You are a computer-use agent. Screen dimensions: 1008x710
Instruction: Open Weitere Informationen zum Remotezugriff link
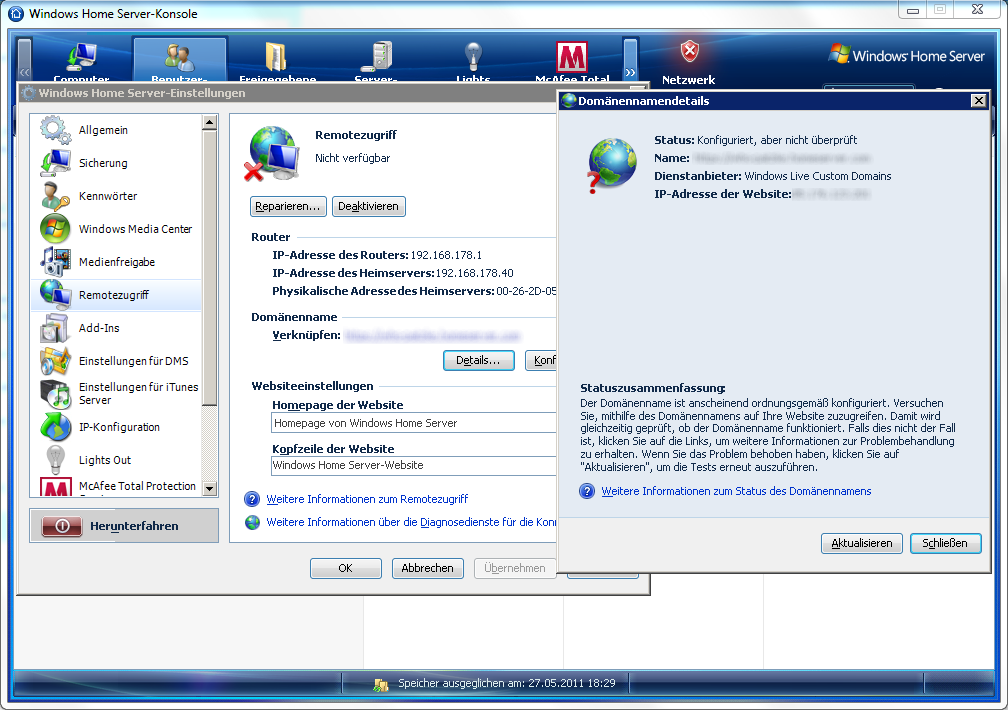[367, 499]
